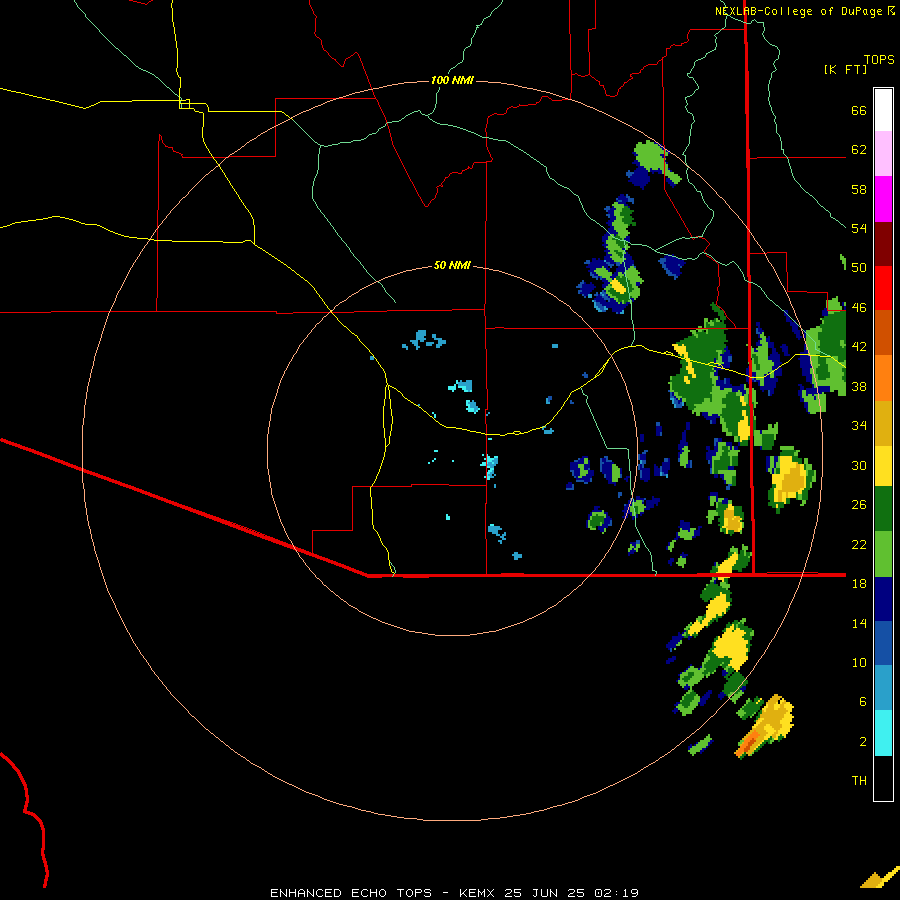This screenshot has height=900, width=900.
Task: Click the 34 legend value
Action: point(859,426)
